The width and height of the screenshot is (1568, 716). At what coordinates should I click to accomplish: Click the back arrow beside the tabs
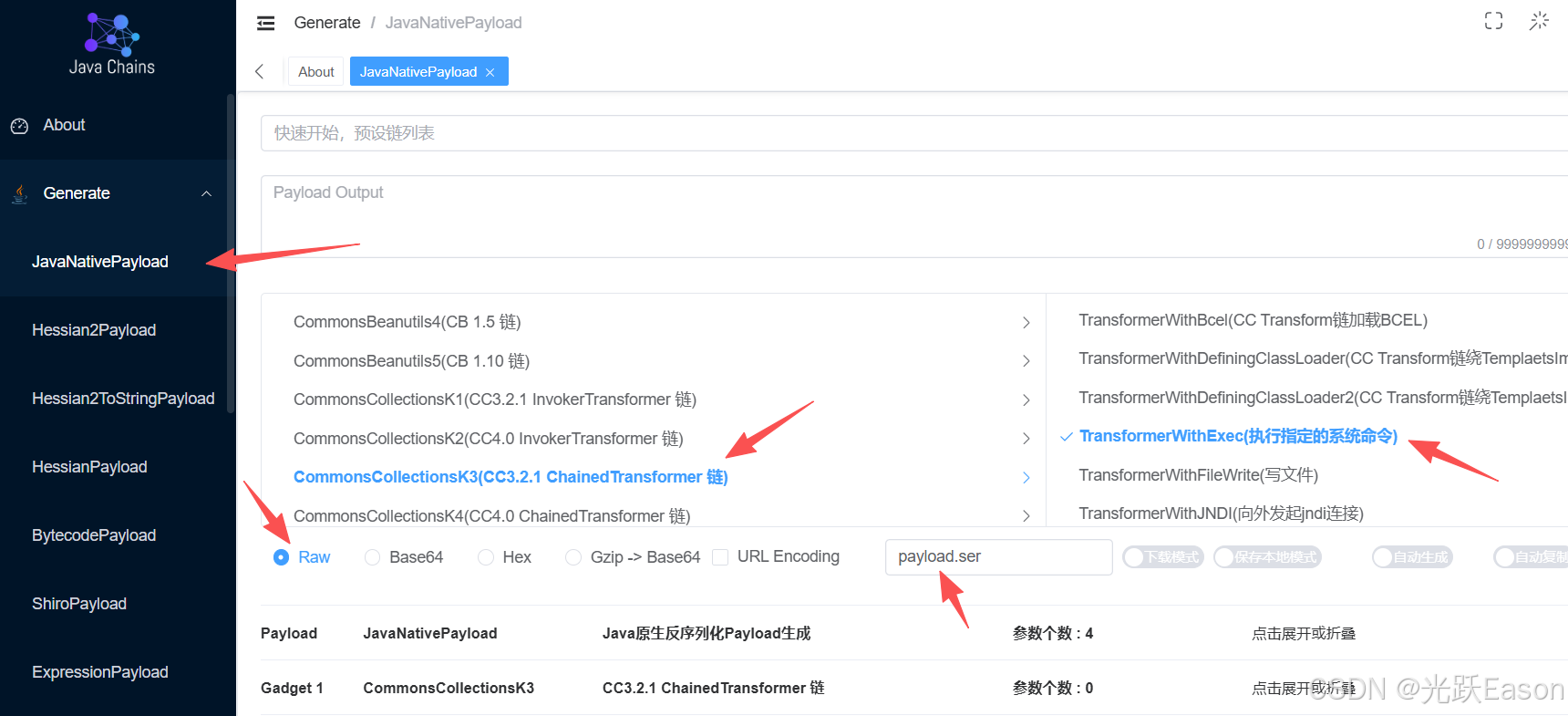tap(260, 71)
